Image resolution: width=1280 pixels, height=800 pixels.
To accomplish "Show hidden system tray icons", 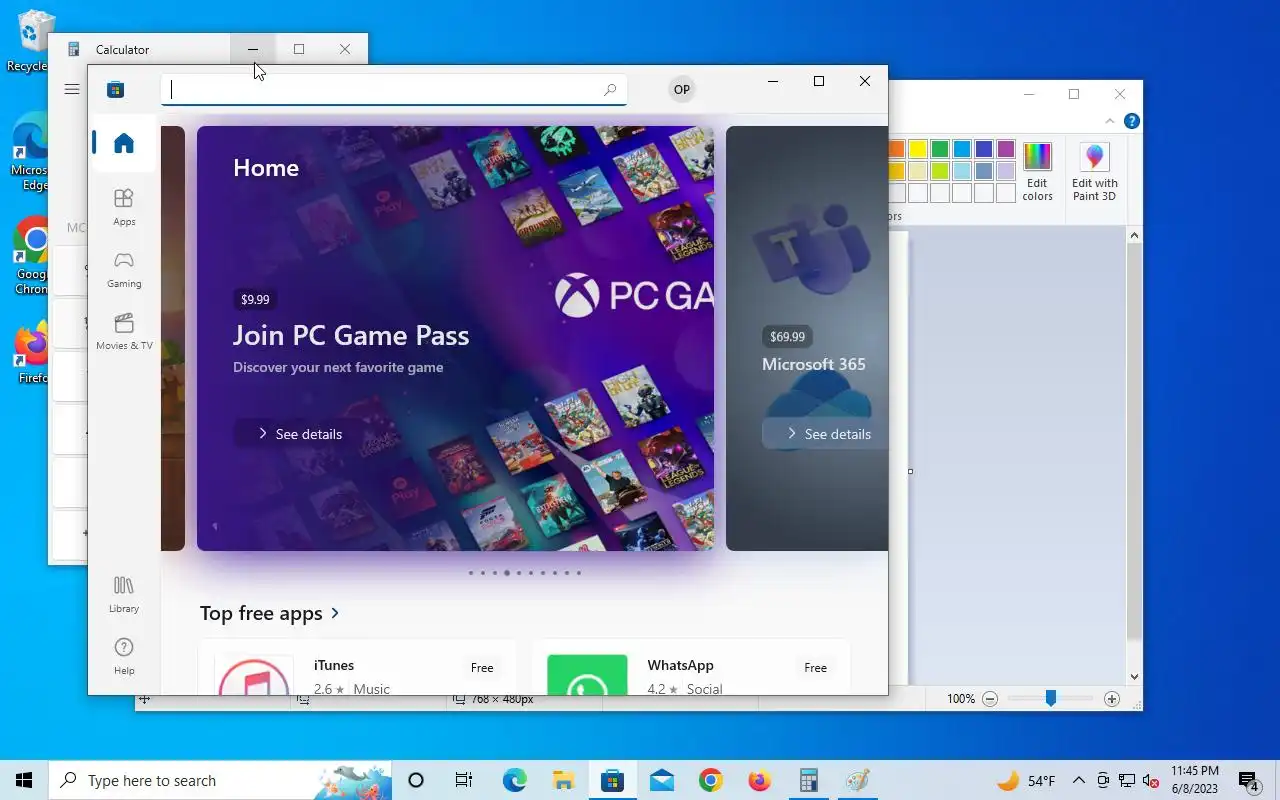I will (x=1079, y=780).
